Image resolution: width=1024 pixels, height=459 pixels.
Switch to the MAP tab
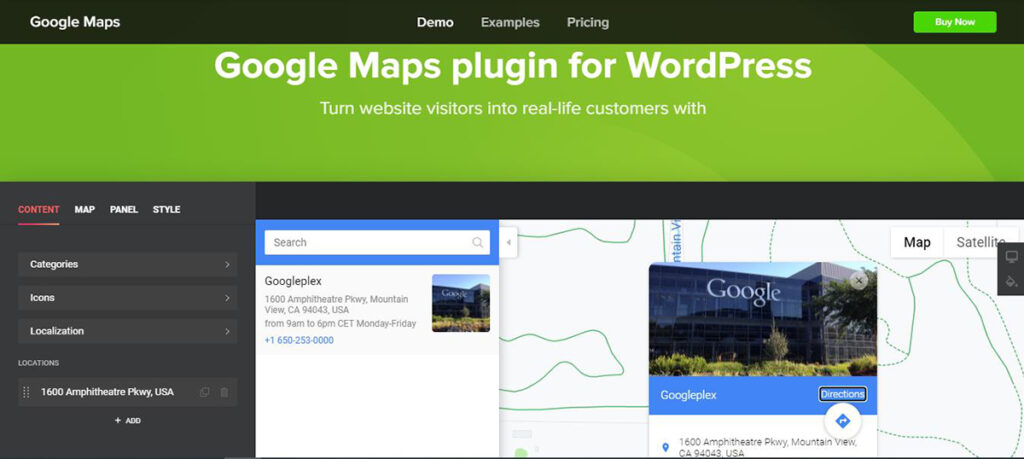click(x=84, y=210)
